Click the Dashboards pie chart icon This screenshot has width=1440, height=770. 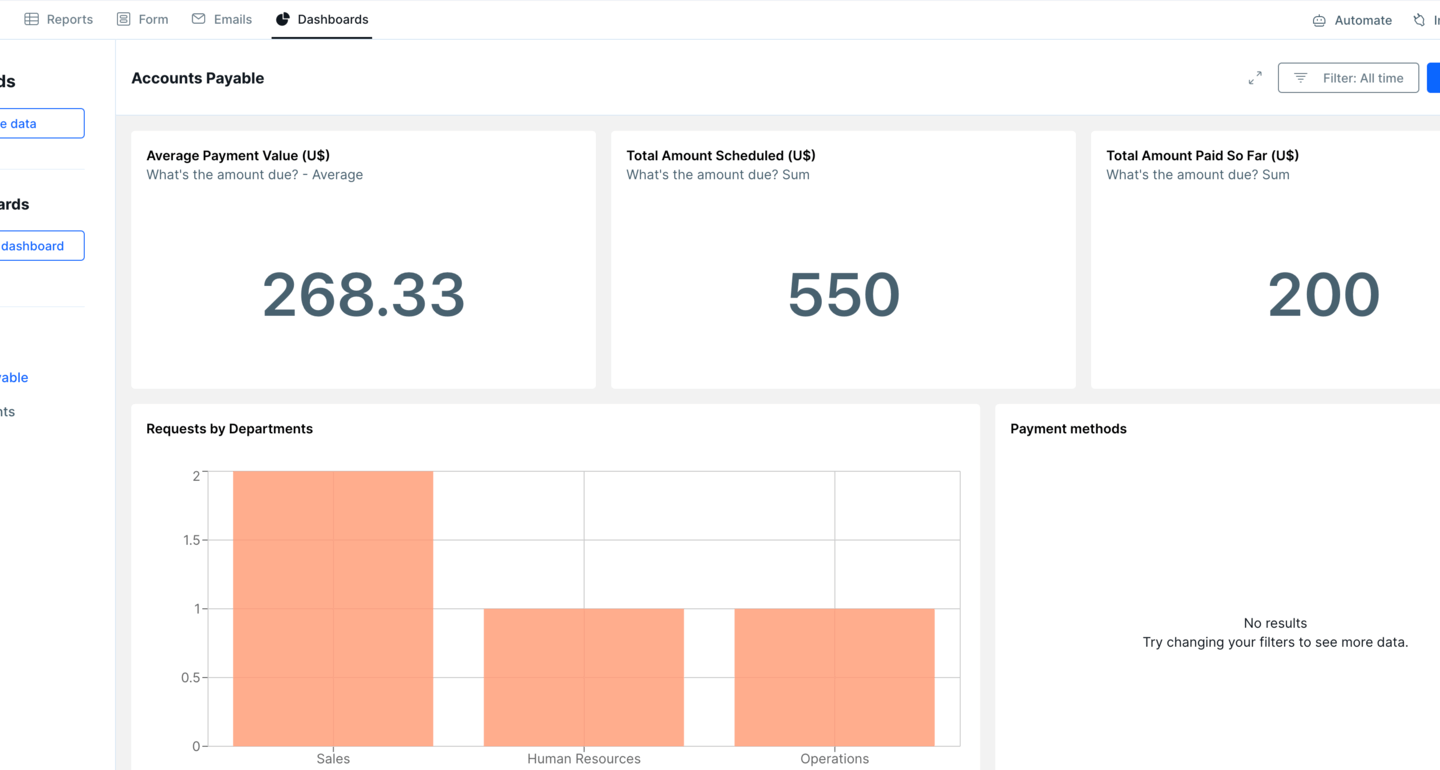283,19
